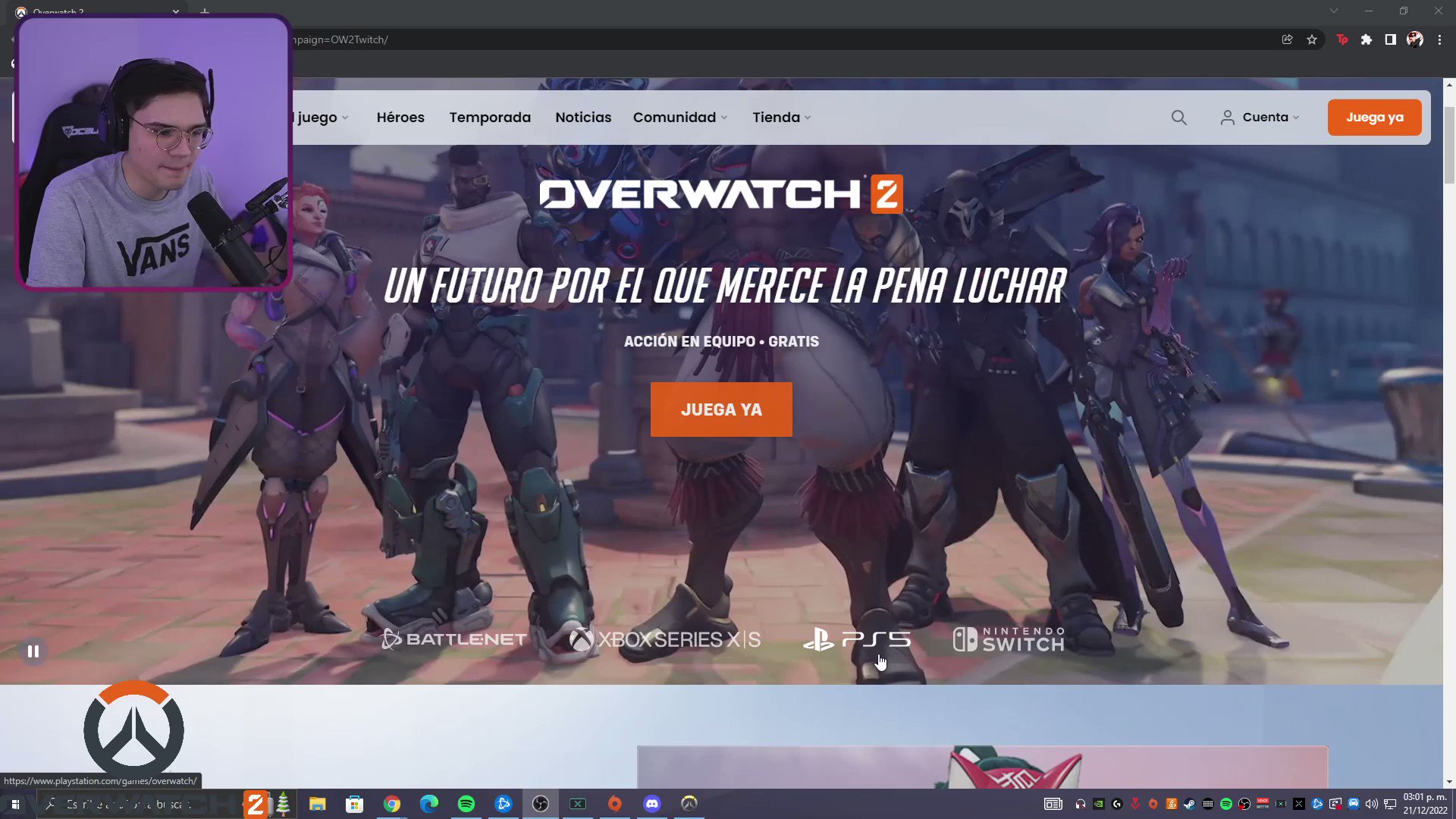This screenshot has height=819, width=1456.
Task: Click the Overwatch 2 logo in hero
Action: click(720, 194)
